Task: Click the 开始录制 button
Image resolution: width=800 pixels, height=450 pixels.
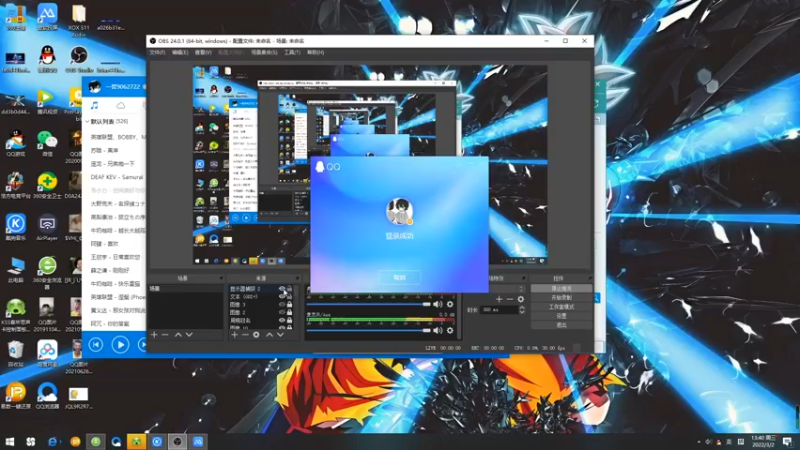Action: pyautogui.click(x=561, y=297)
